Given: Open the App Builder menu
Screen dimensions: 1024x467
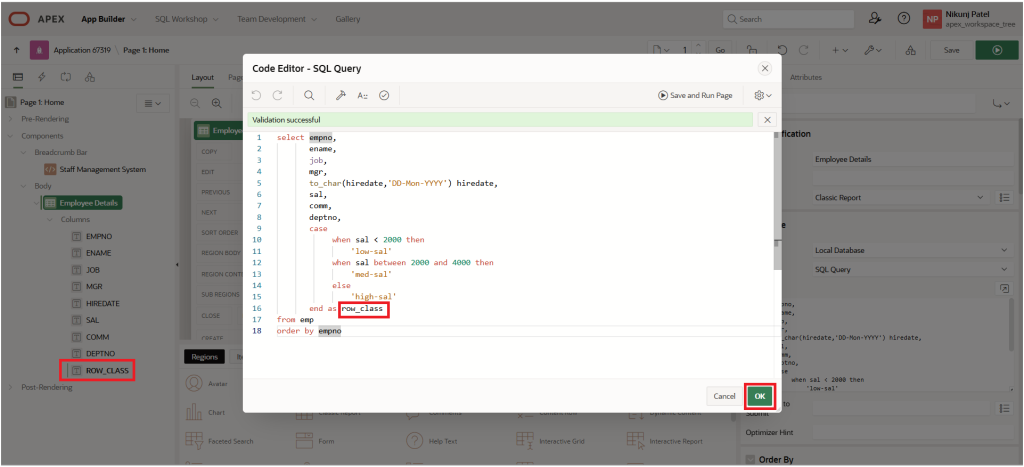Looking at the screenshot, I should click(109, 19).
